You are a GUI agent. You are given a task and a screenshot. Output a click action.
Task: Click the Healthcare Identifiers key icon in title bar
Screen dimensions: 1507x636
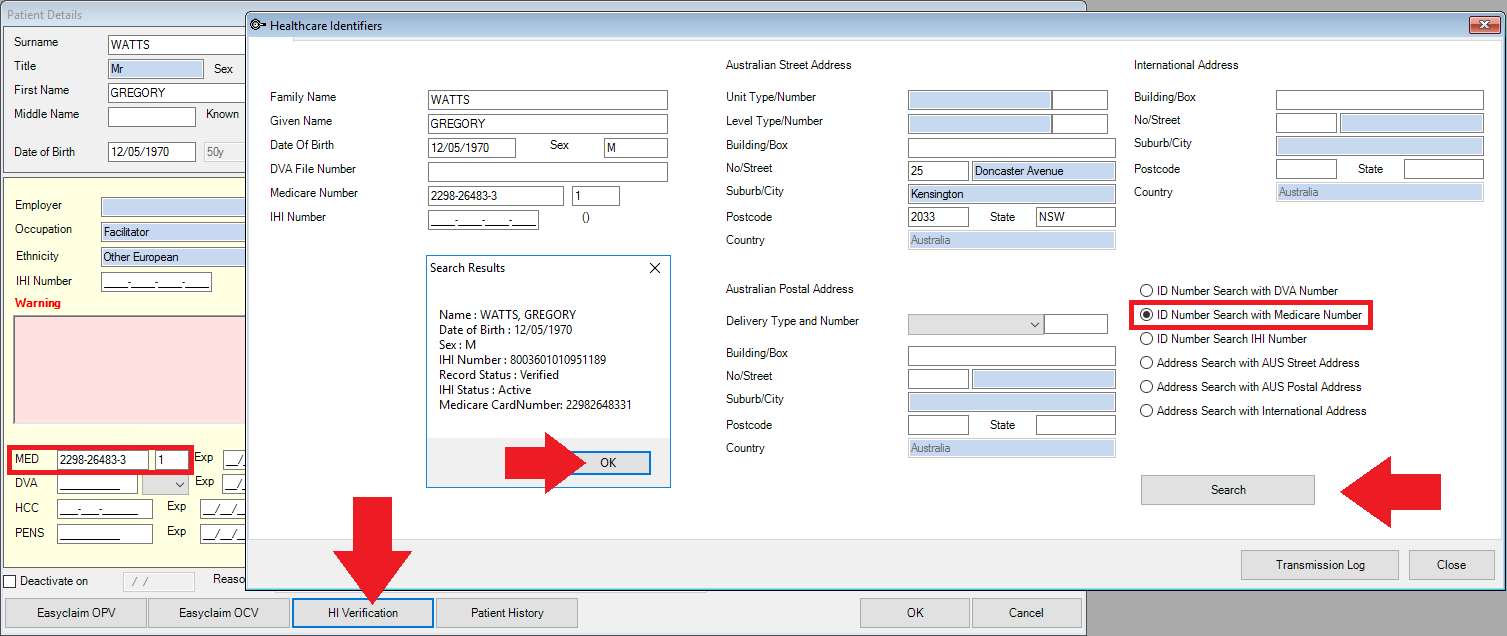[258, 25]
